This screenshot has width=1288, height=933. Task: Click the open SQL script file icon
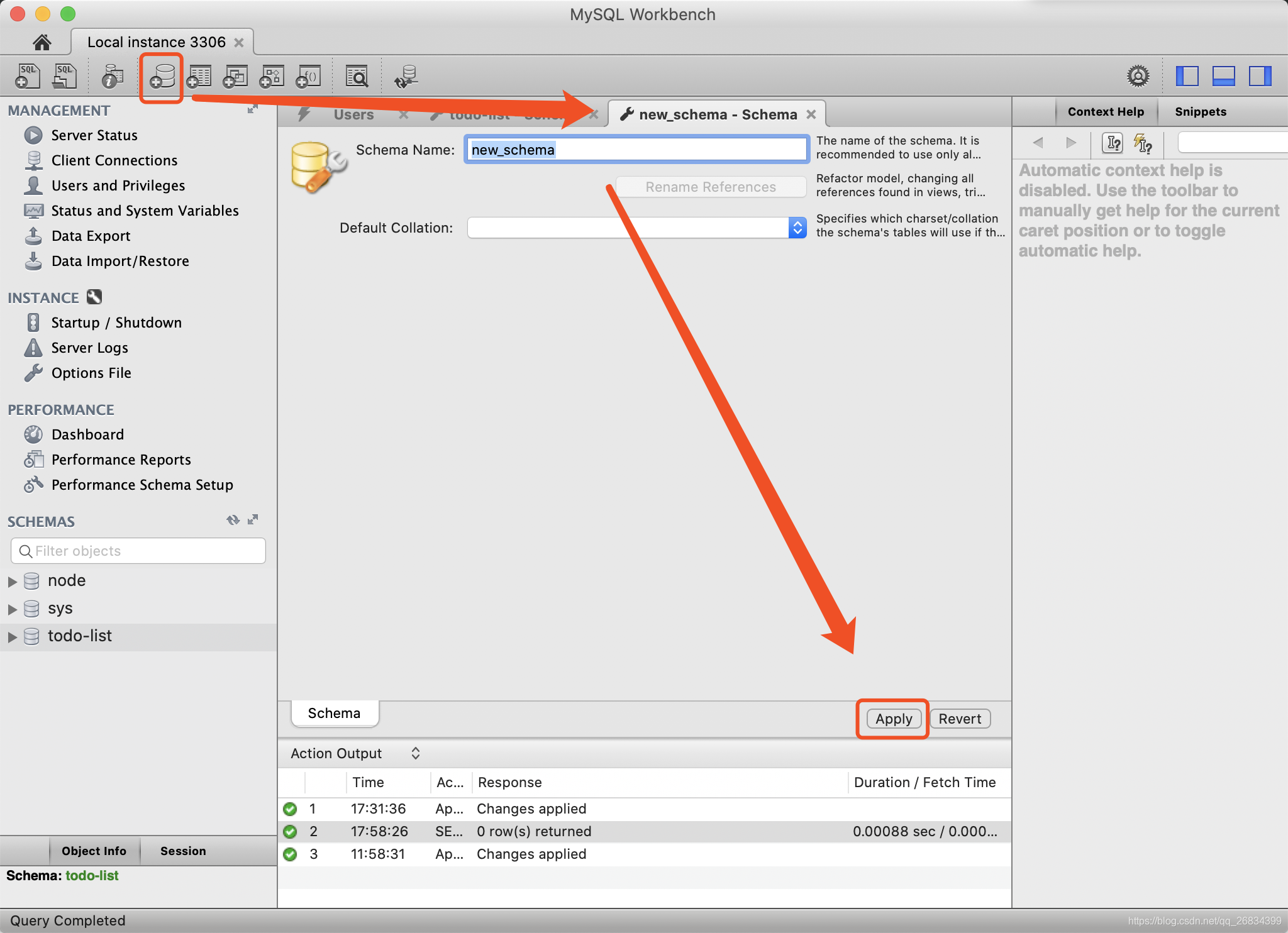(64, 77)
